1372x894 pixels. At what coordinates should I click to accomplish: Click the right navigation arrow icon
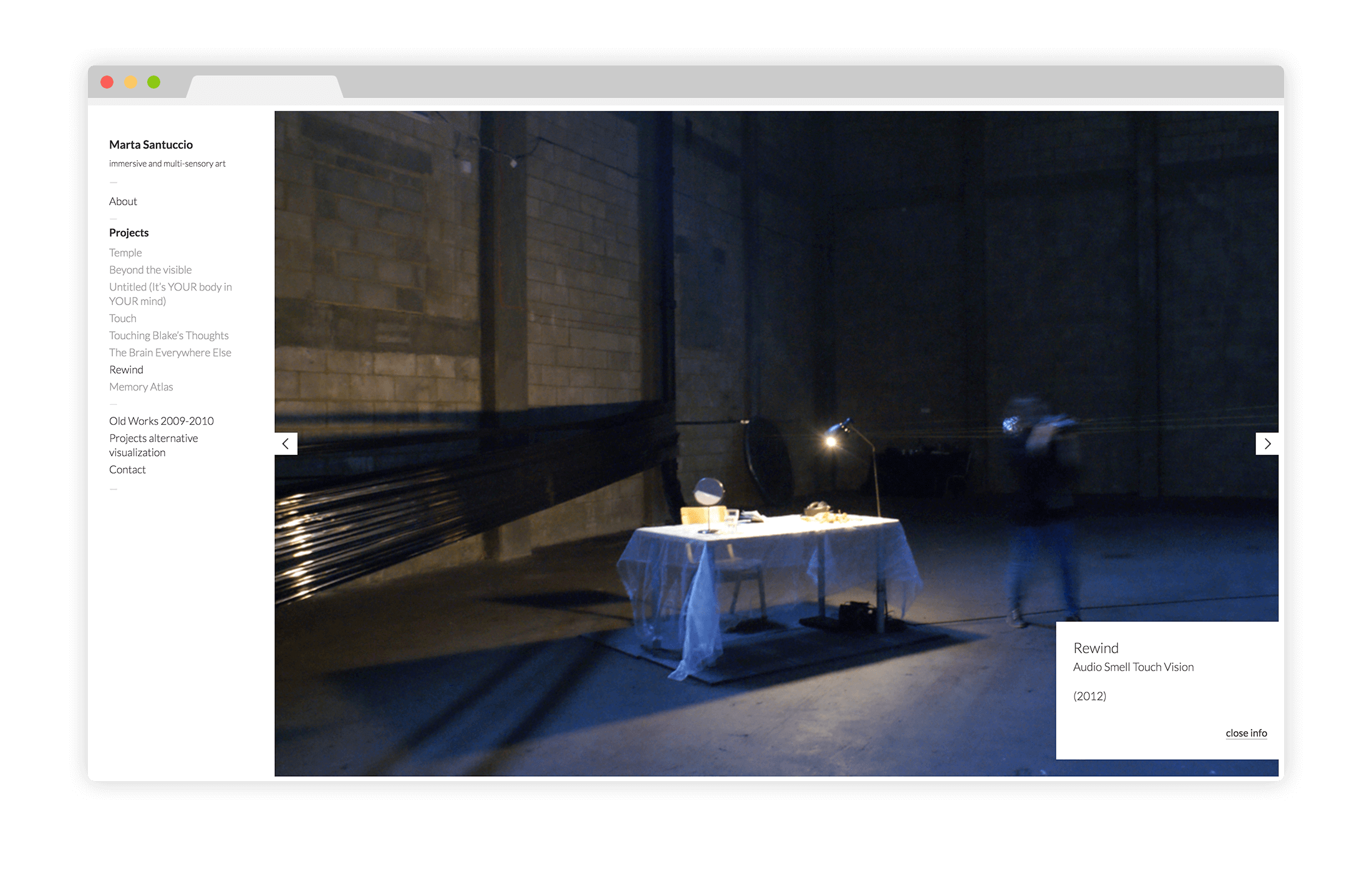[x=1267, y=443]
